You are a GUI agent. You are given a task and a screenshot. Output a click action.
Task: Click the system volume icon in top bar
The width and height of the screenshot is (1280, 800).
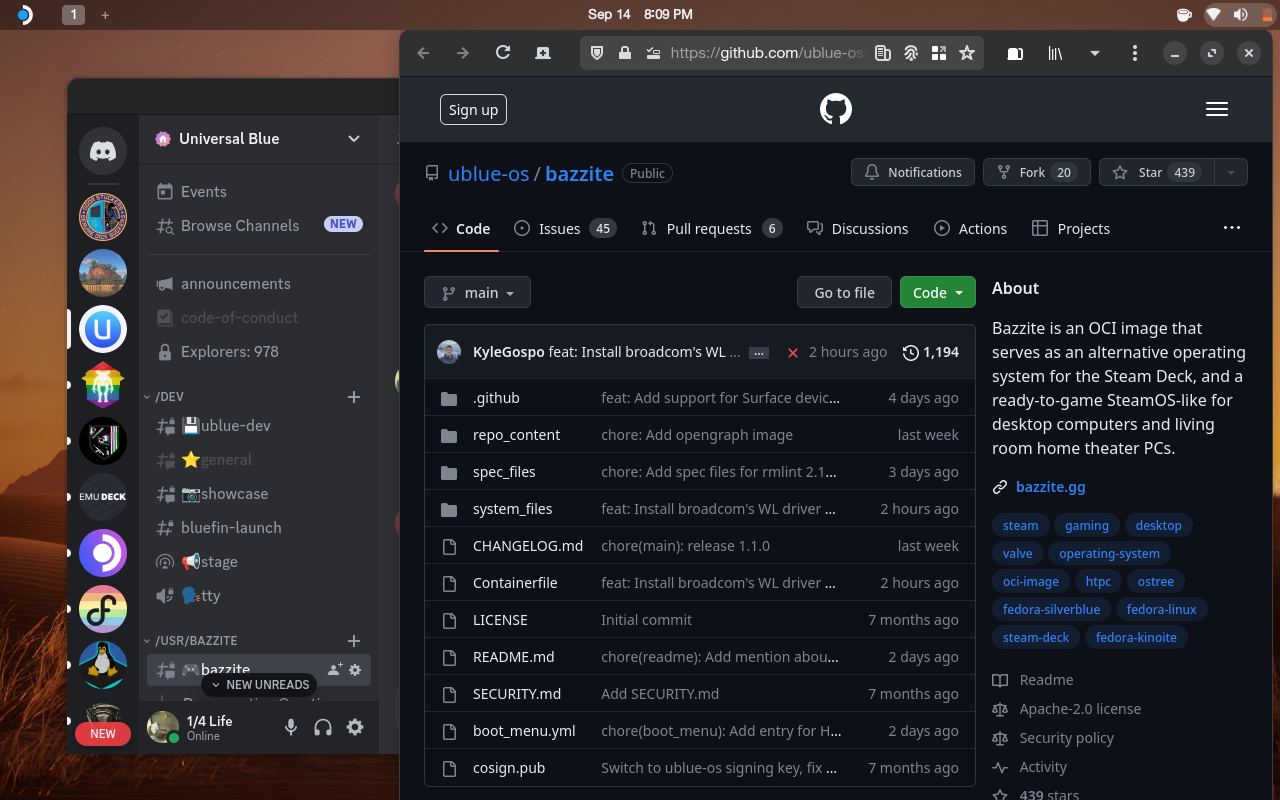1241,14
